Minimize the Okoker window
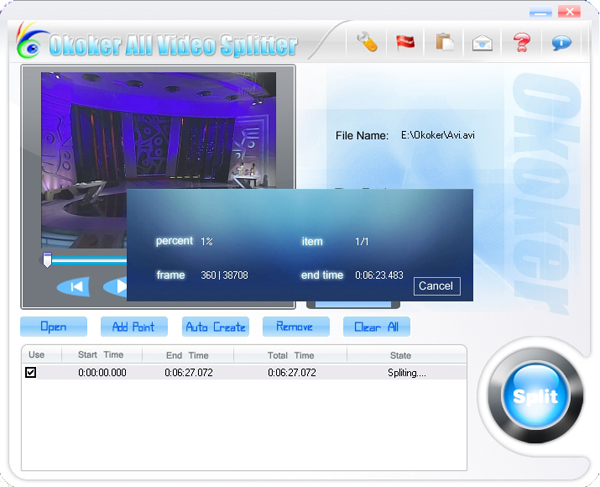 tap(541, 13)
